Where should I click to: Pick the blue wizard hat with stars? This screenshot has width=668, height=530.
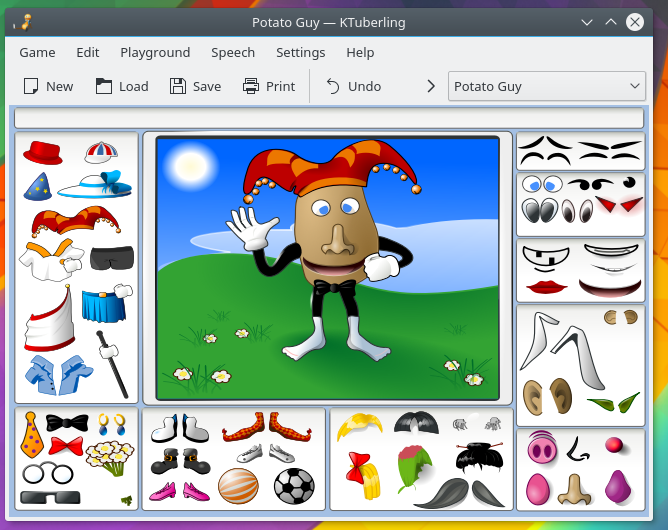pyautogui.click(x=38, y=184)
